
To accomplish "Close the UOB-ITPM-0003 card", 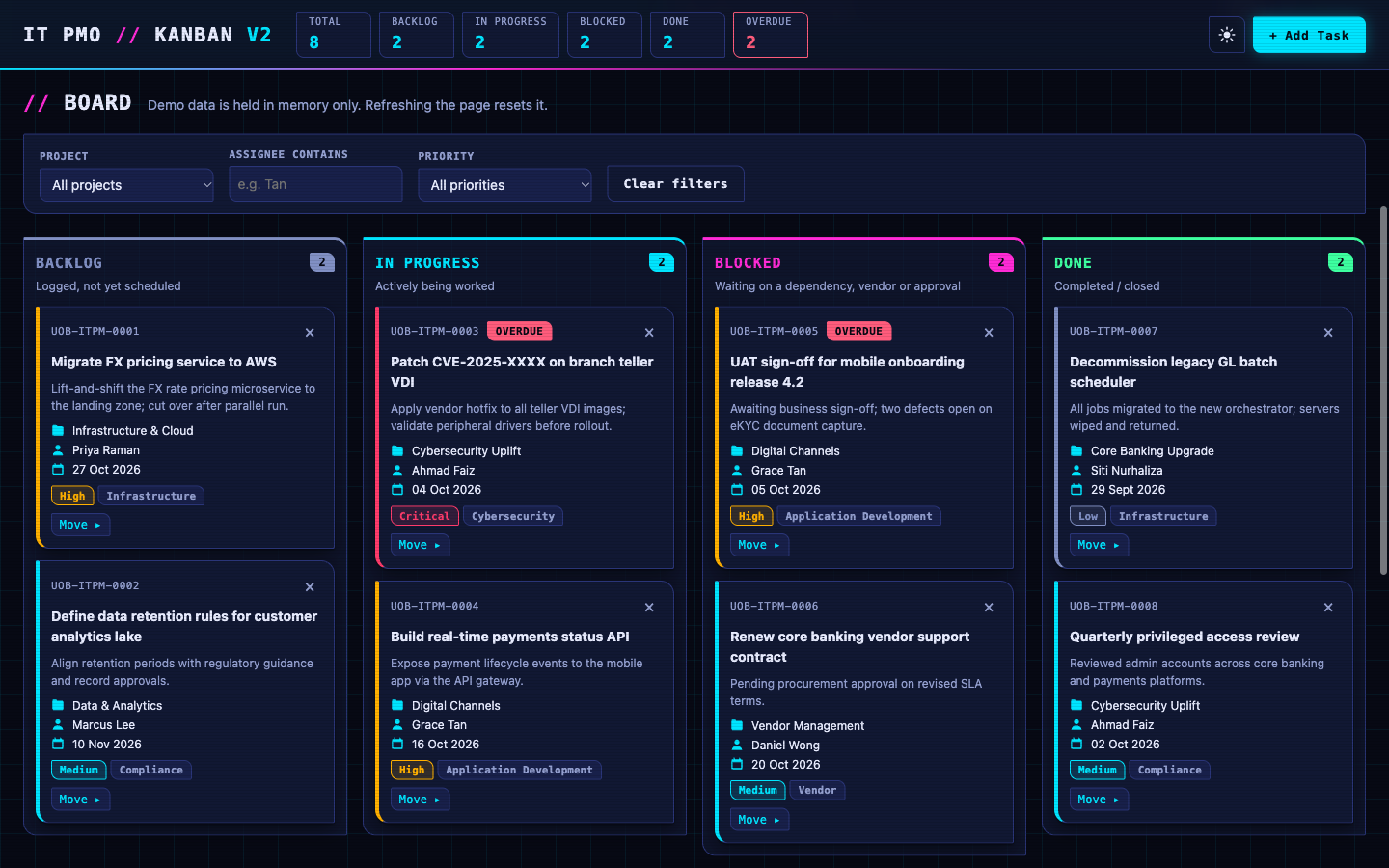I will click(649, 333).
